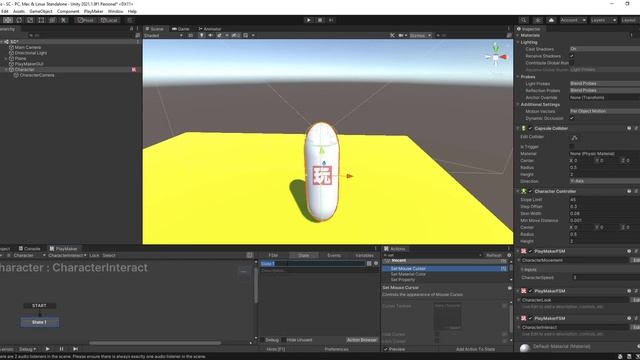The width and height of the screenshot is (640, 360).
Task: Open the Layers dropdown
Action: coord(604,20)
